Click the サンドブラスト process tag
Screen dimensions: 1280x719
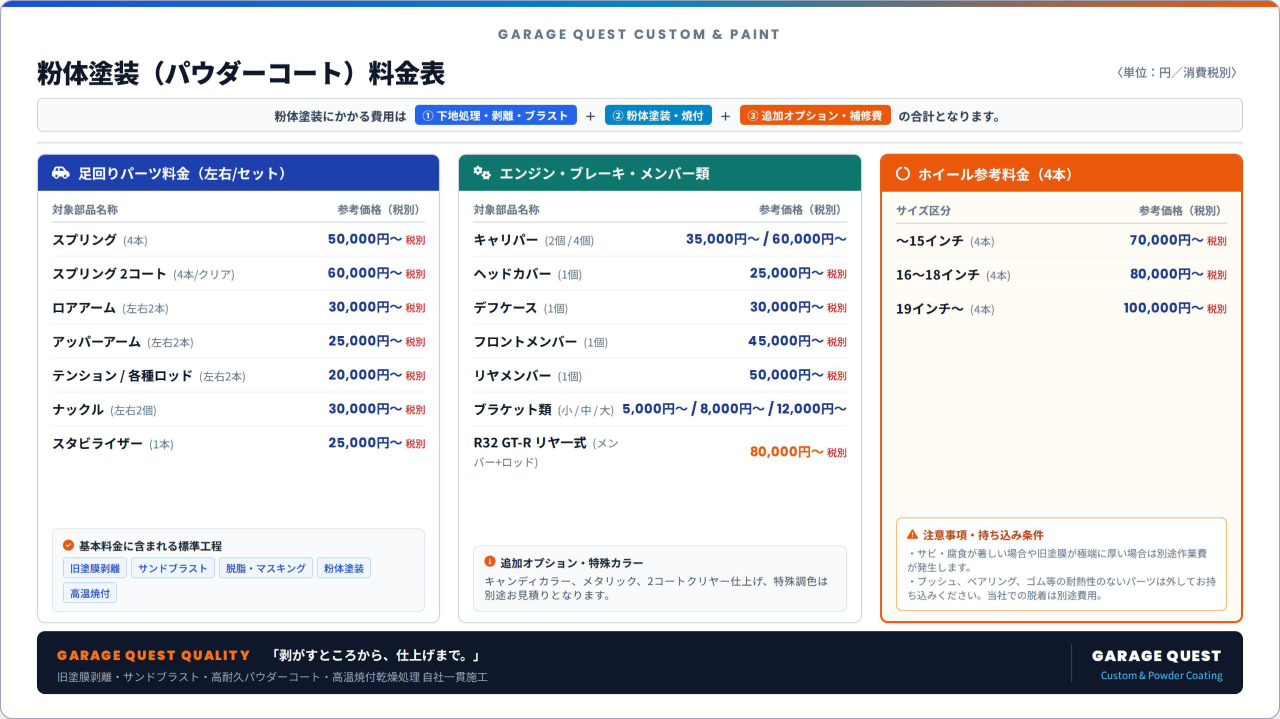point(173,568)
